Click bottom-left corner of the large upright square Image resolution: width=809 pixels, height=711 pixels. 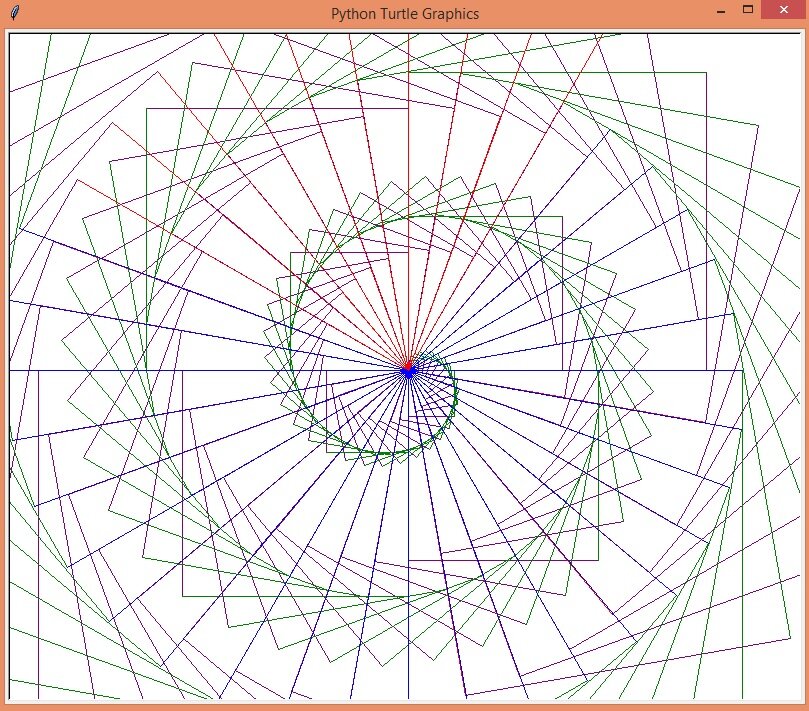point(183,596)
